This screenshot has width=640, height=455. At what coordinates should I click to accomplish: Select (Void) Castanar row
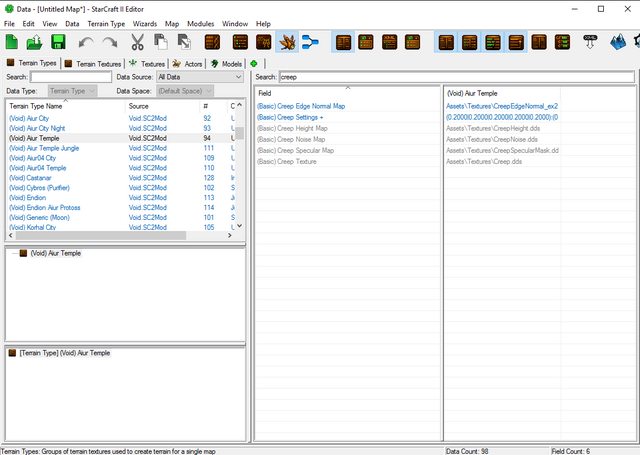[121, 178]
